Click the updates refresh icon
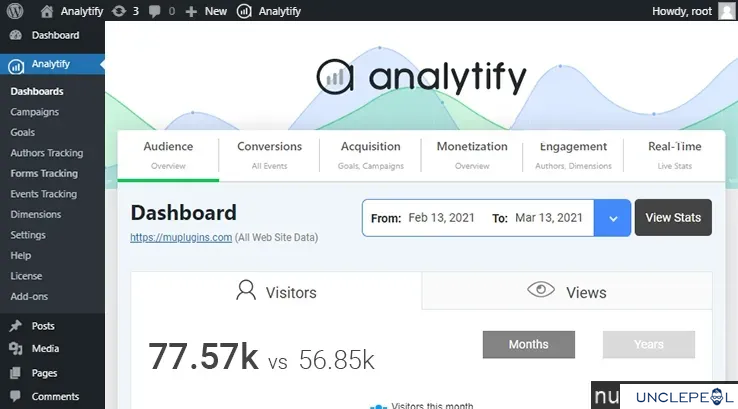The height and width of the screenshot is (409, 738). (x=119, y=11)
